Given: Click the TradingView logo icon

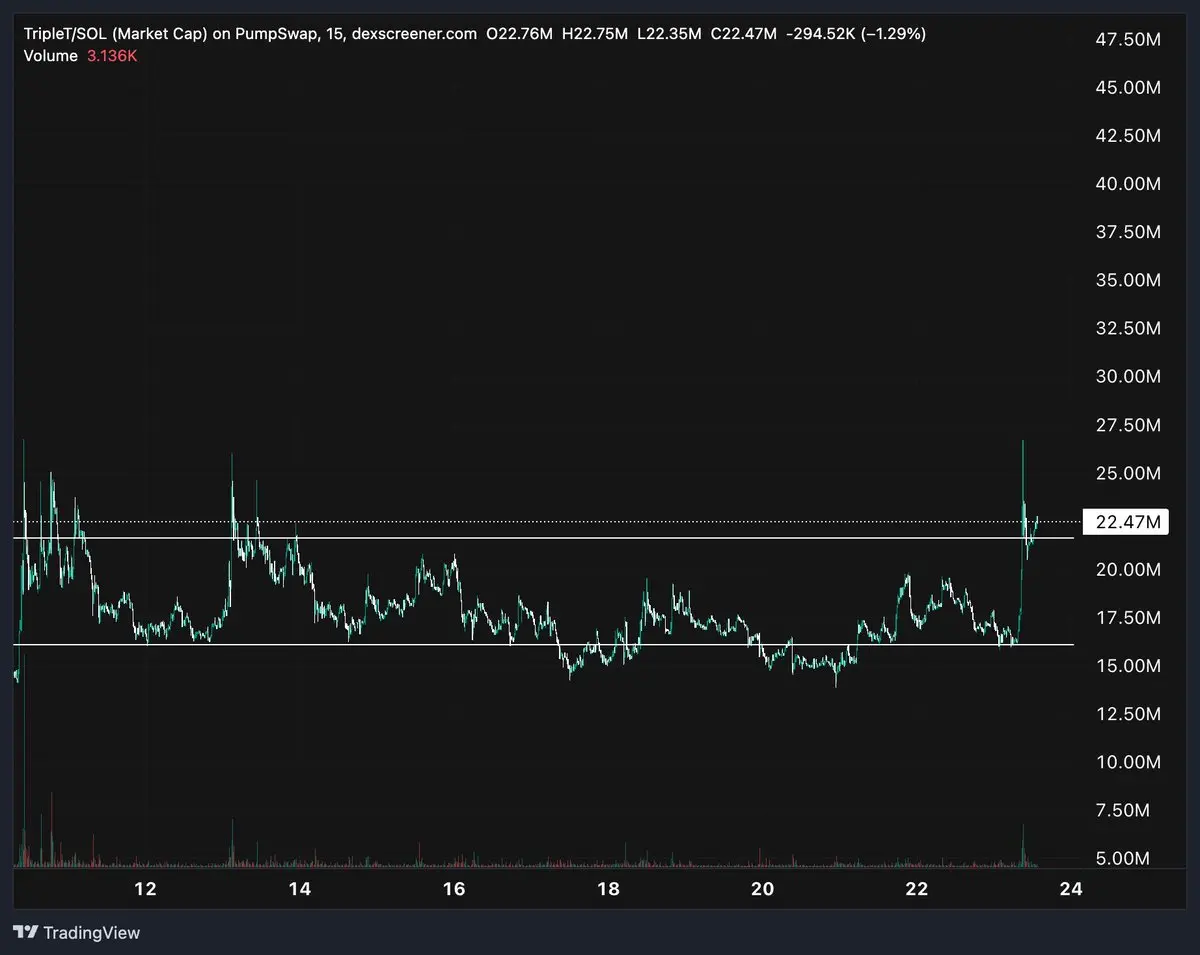Looking at the screenshot, I should click(27, 932).
